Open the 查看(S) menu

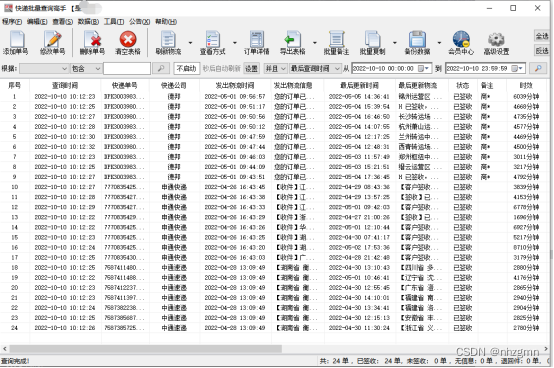63,22
